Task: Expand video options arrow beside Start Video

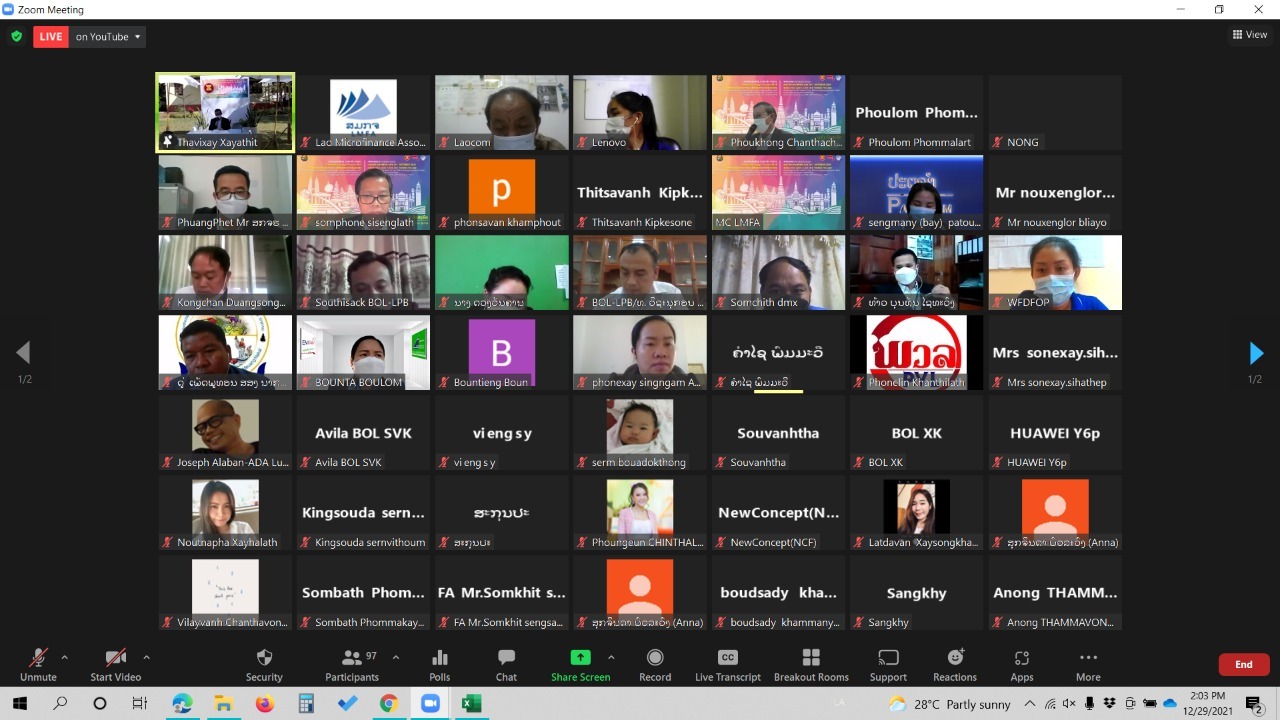Action: click(146, 657)
